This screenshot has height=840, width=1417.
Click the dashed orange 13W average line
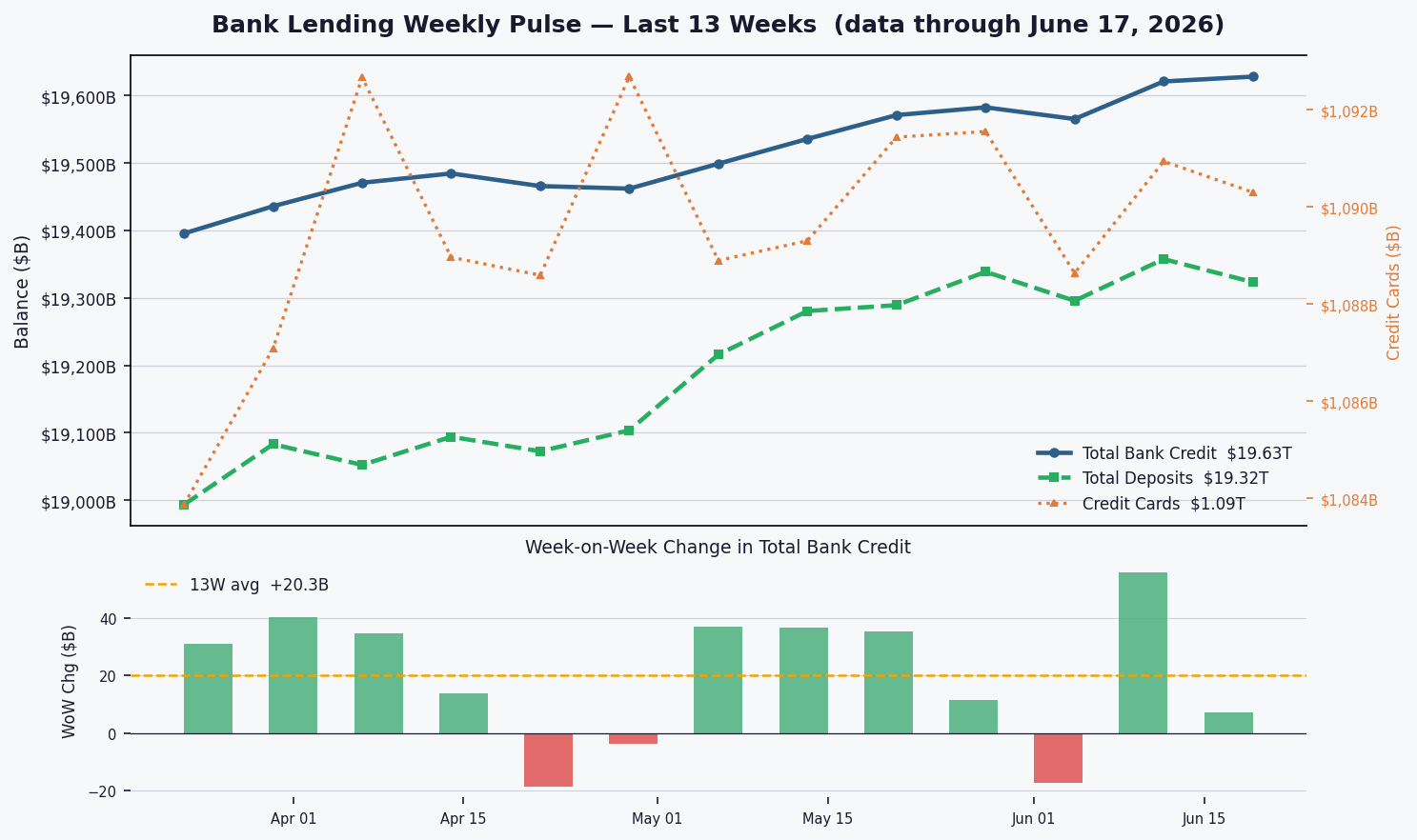(x=718, y=675)
